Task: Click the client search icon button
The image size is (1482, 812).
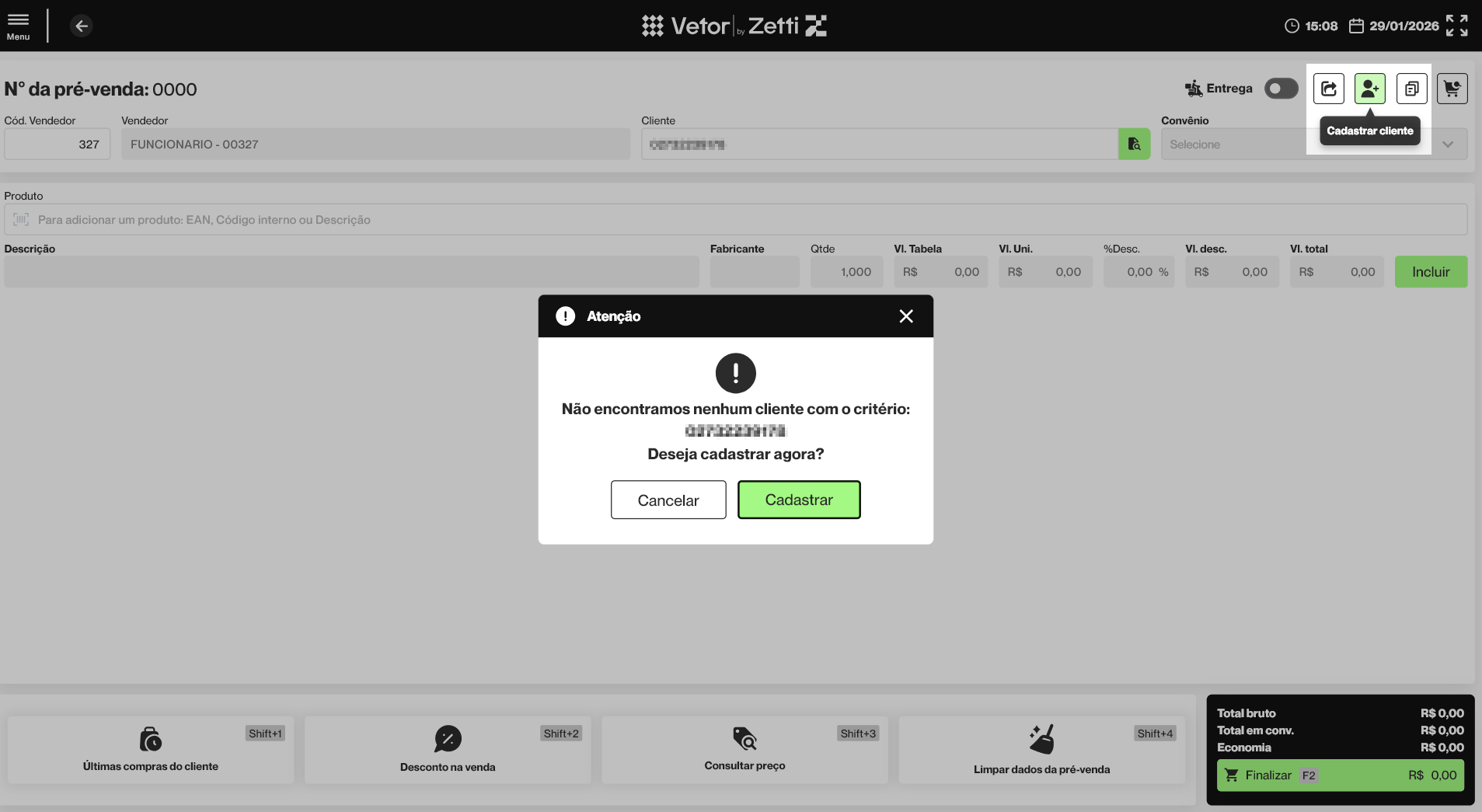Action: tap(1135, 145)
